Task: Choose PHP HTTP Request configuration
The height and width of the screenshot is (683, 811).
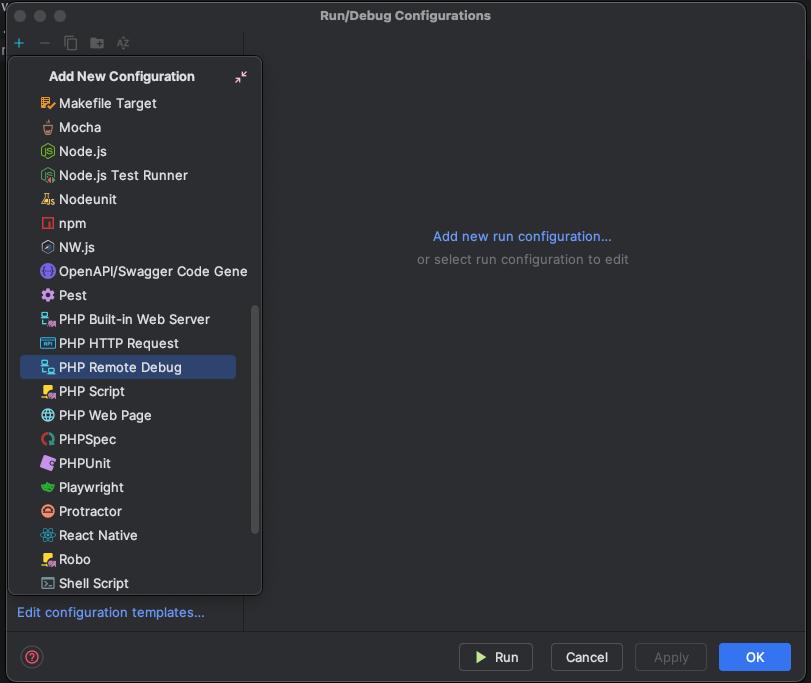Action: 128,343
